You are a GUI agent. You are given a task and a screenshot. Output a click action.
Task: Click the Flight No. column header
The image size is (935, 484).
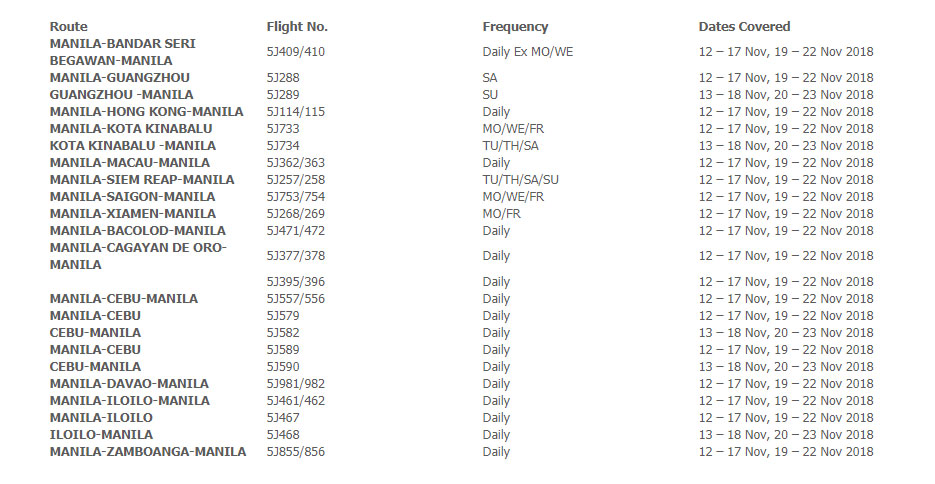pos(297,27)
